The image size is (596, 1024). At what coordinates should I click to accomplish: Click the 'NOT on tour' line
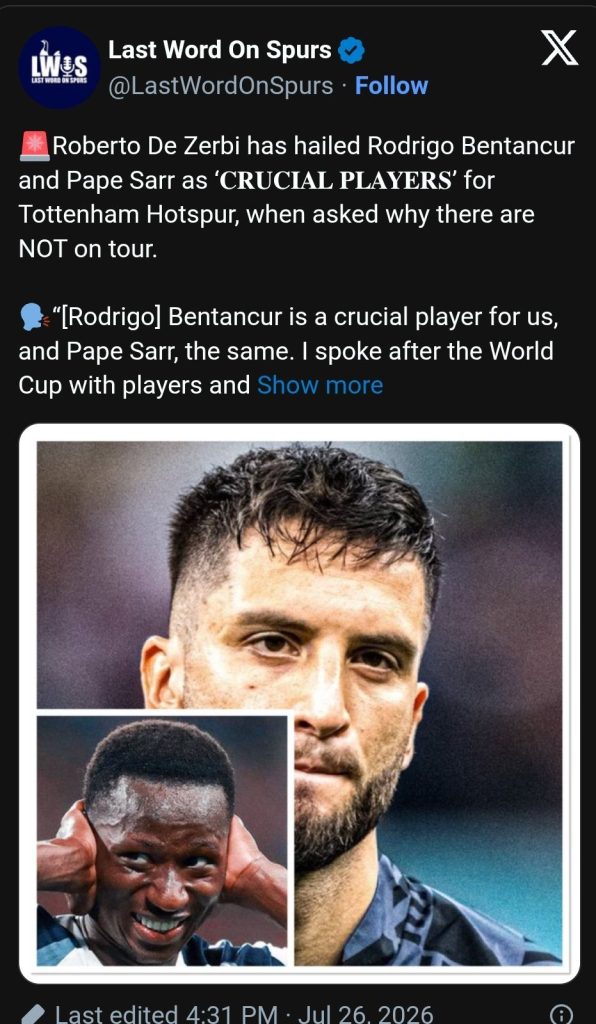pos(87,249)
